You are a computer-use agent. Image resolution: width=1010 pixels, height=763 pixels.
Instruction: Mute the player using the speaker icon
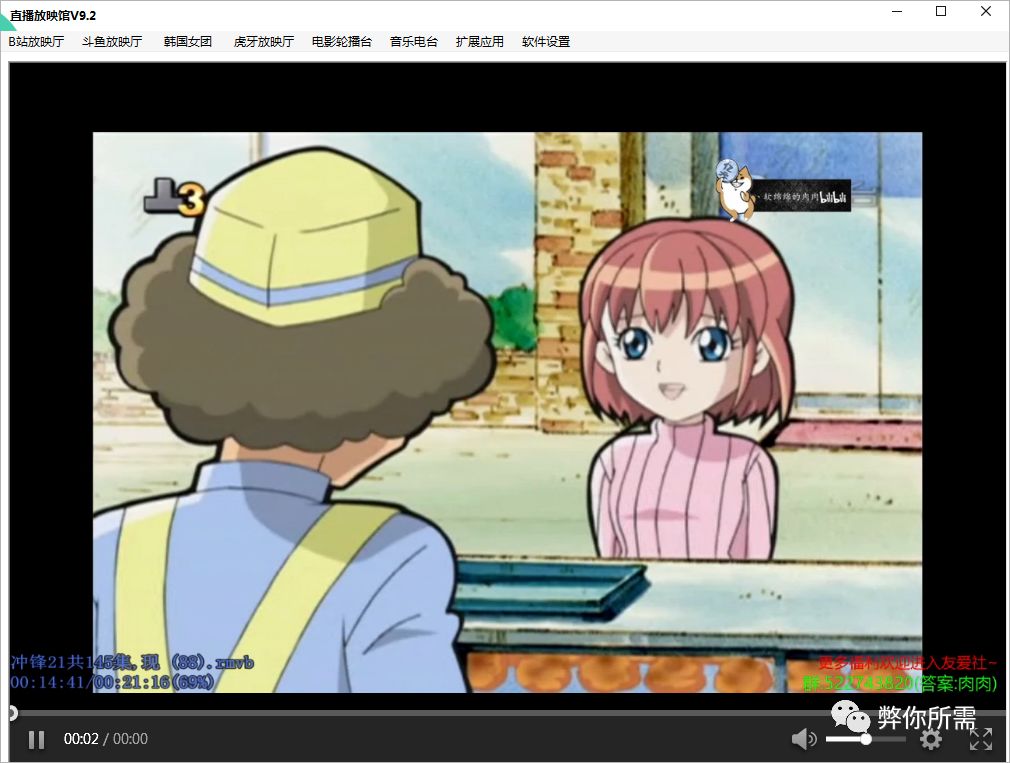[x=803, y=739]
